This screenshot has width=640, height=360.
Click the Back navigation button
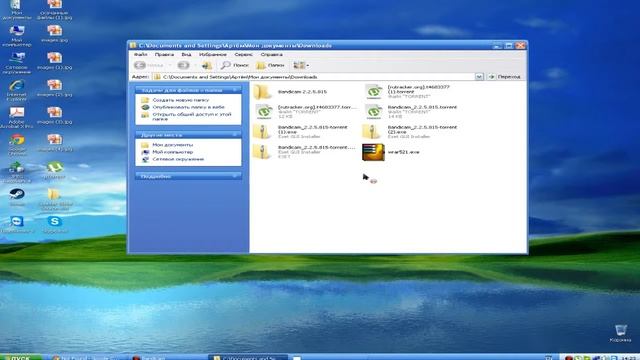click(149, 65)
